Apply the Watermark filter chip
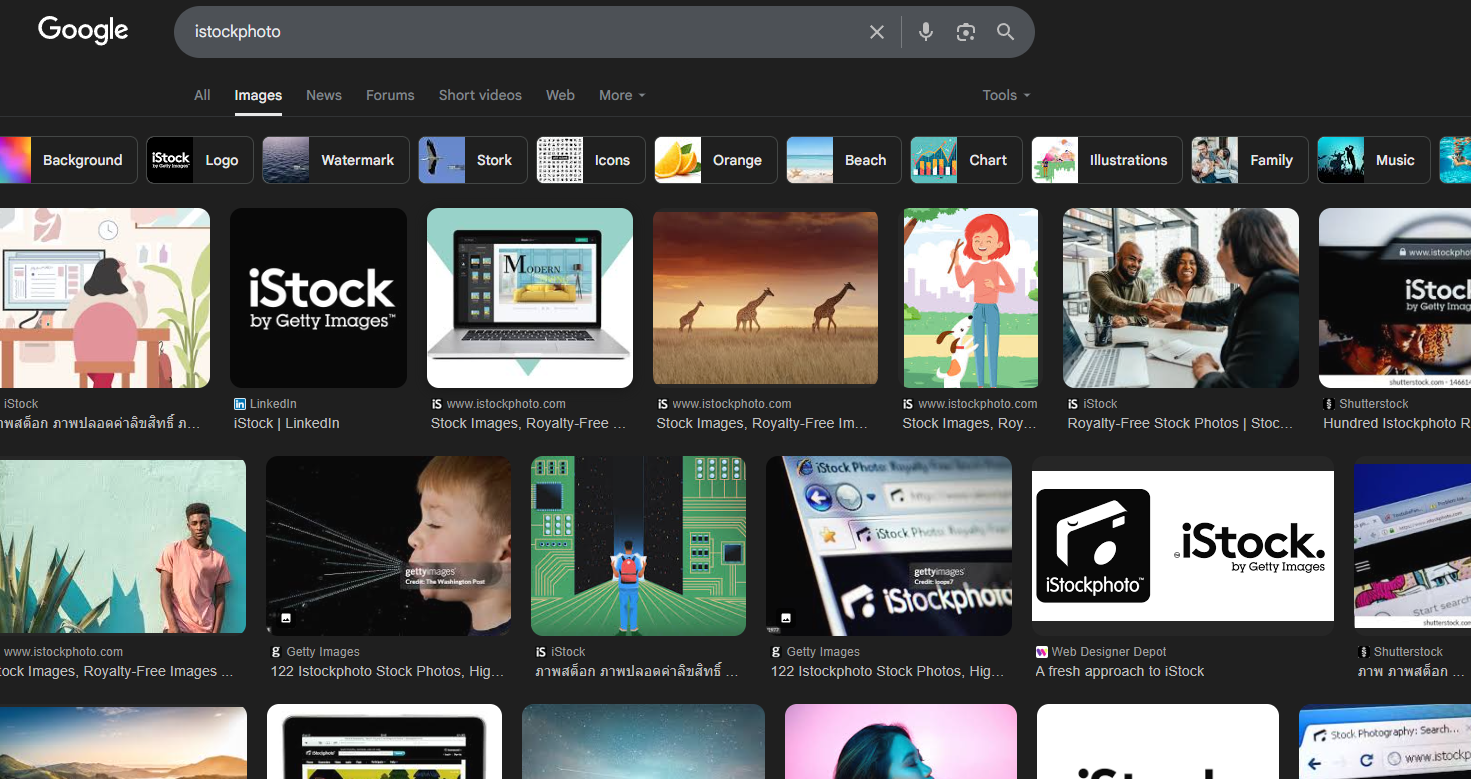 tap(357, 159)
